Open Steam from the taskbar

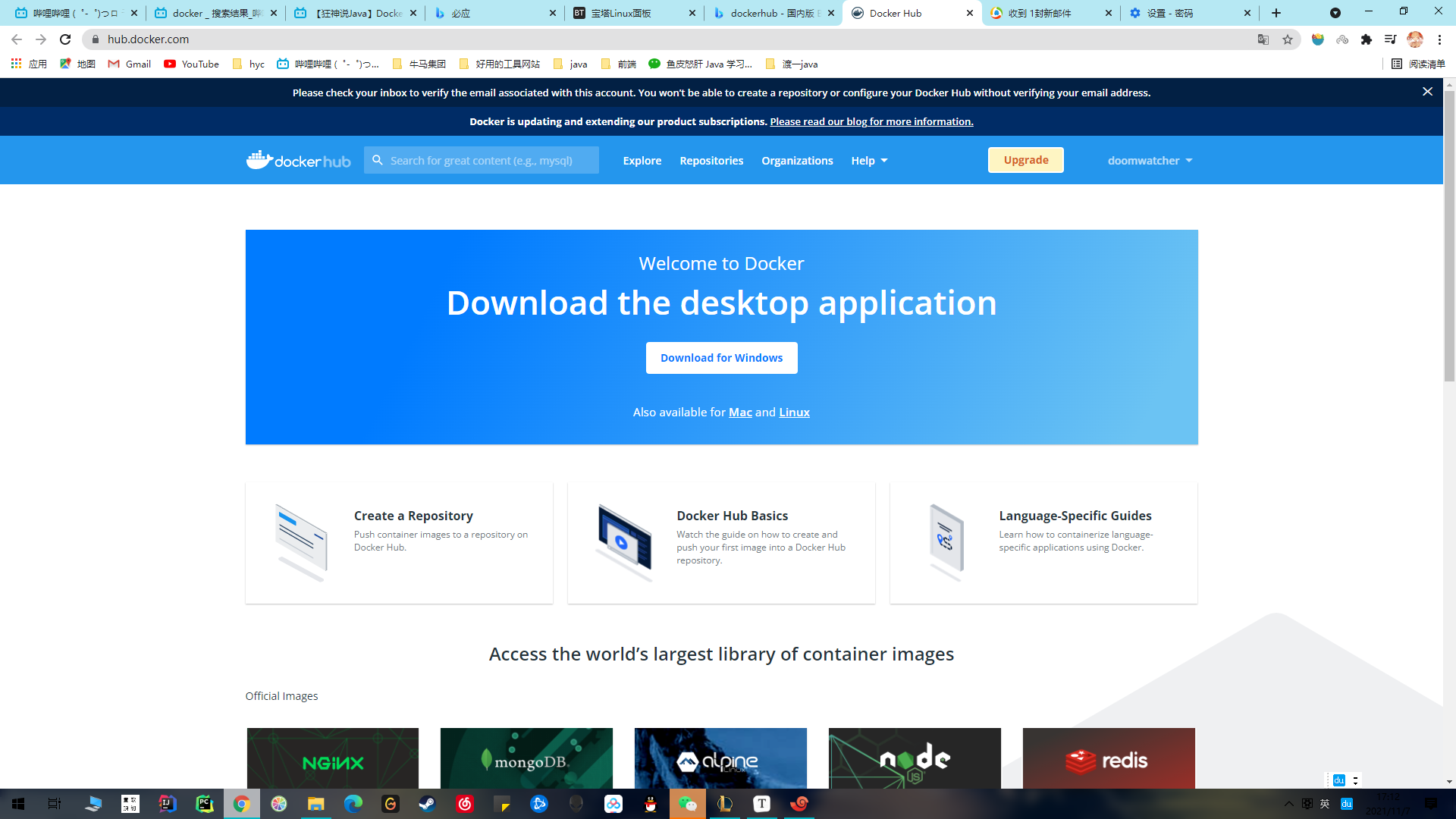click(428, 804)
